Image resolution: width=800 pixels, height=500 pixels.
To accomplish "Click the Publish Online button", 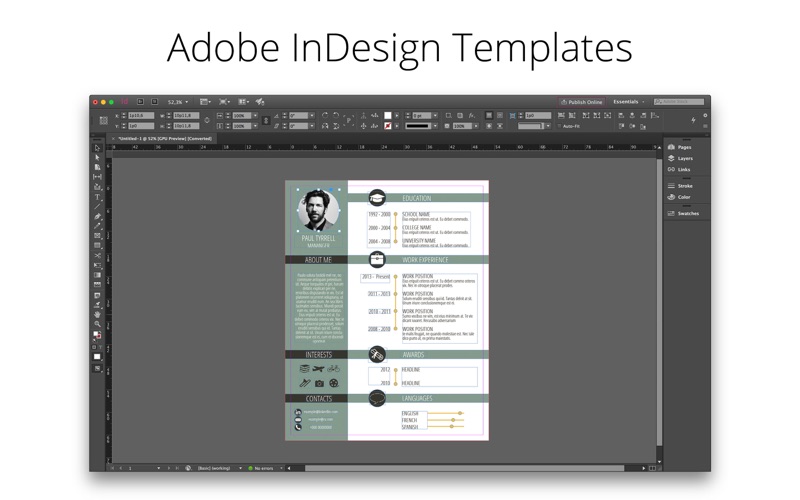I will pyautogui.click(x=582, y=102).
